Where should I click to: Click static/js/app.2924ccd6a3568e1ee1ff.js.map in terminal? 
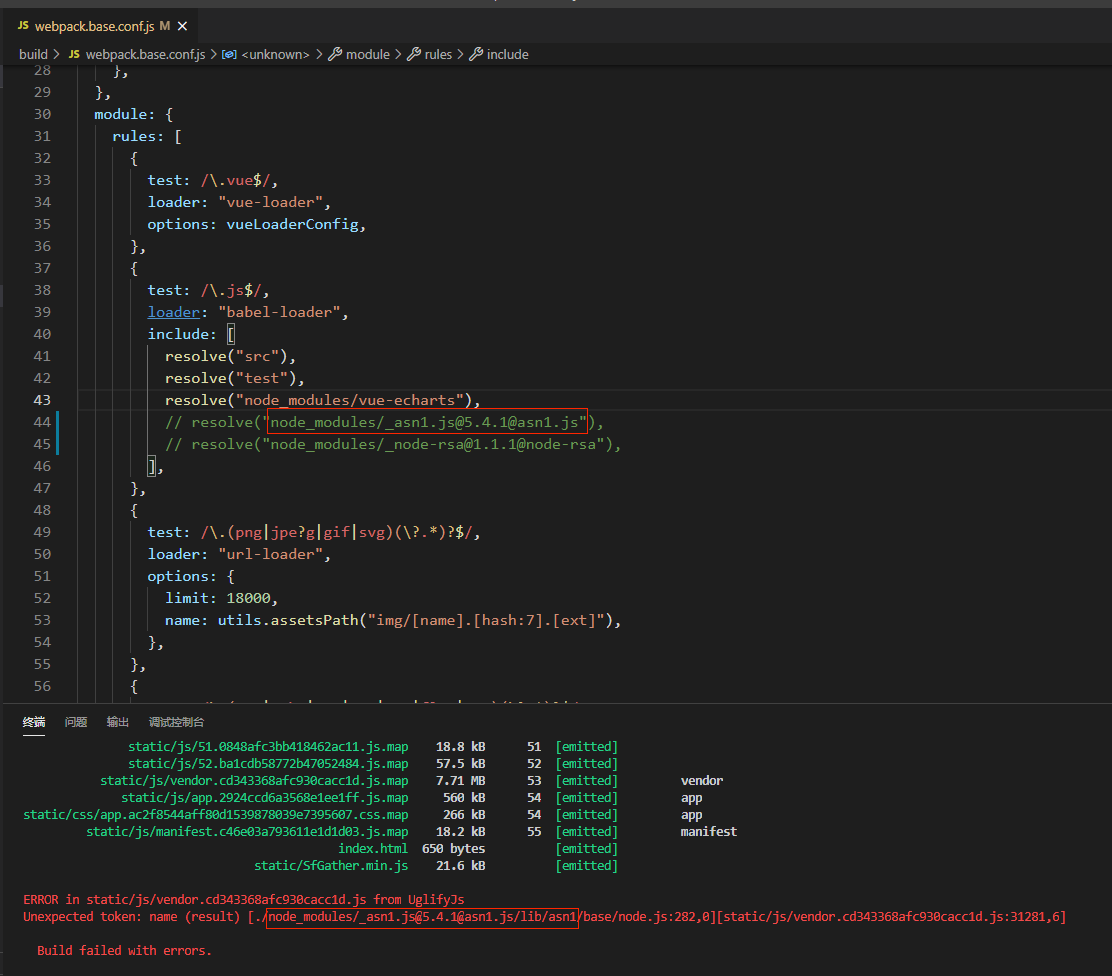pos(265,798)
